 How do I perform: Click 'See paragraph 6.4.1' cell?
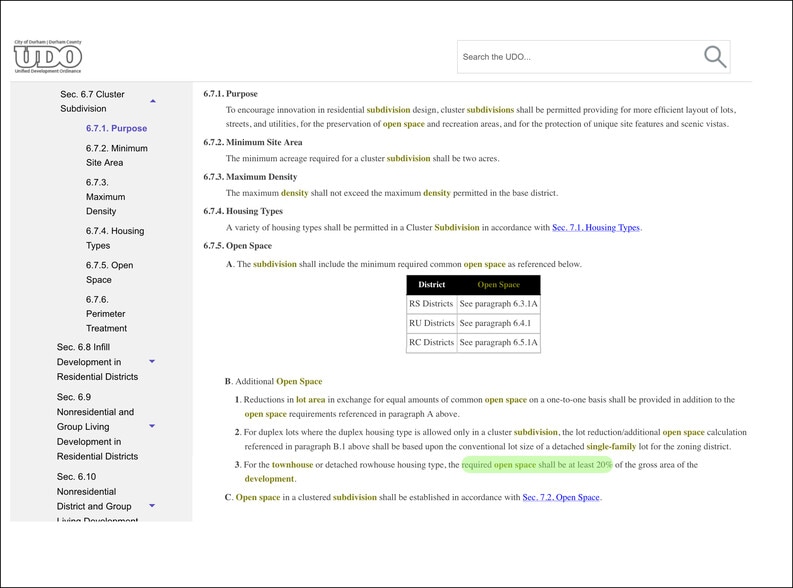pyautogui.click(x=498, y=323)
